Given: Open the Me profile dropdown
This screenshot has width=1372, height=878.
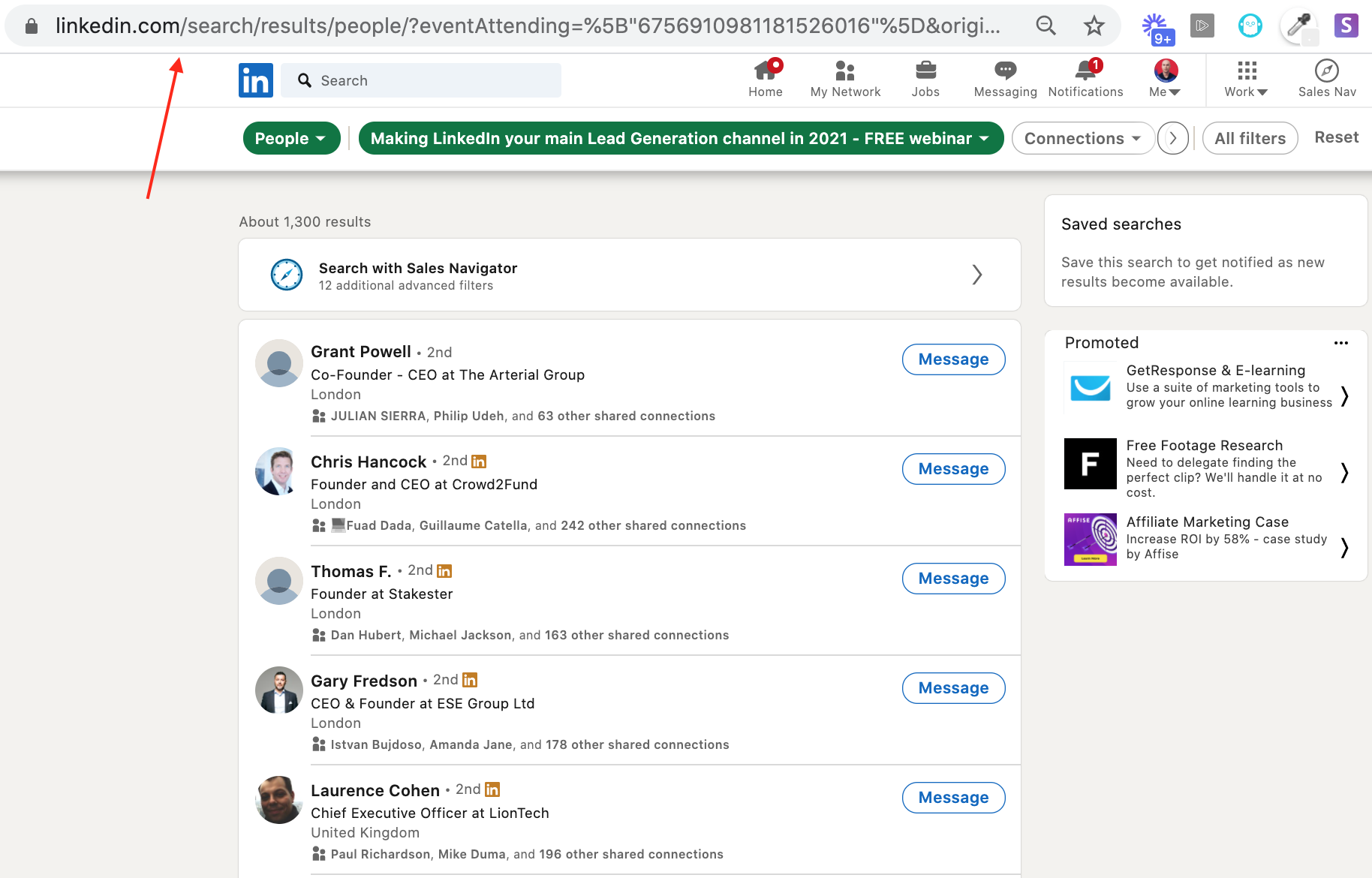Looking at the screenshot, I should point(1166,79).
